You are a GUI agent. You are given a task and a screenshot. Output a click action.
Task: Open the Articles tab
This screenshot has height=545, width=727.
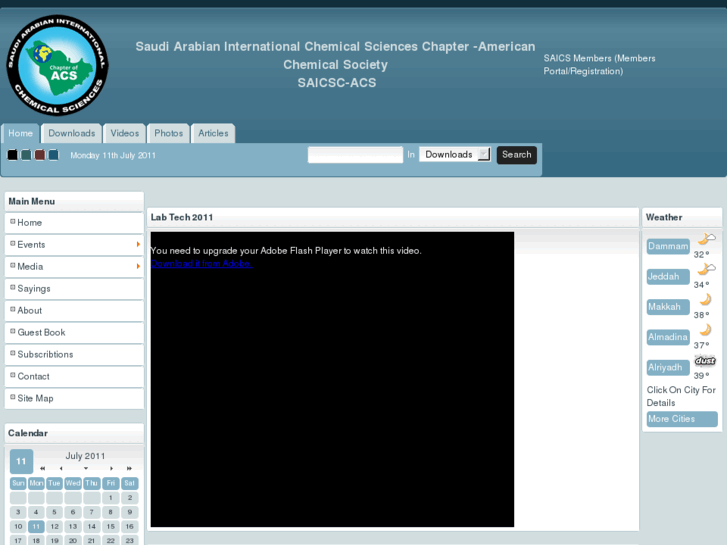click(213, 134)
